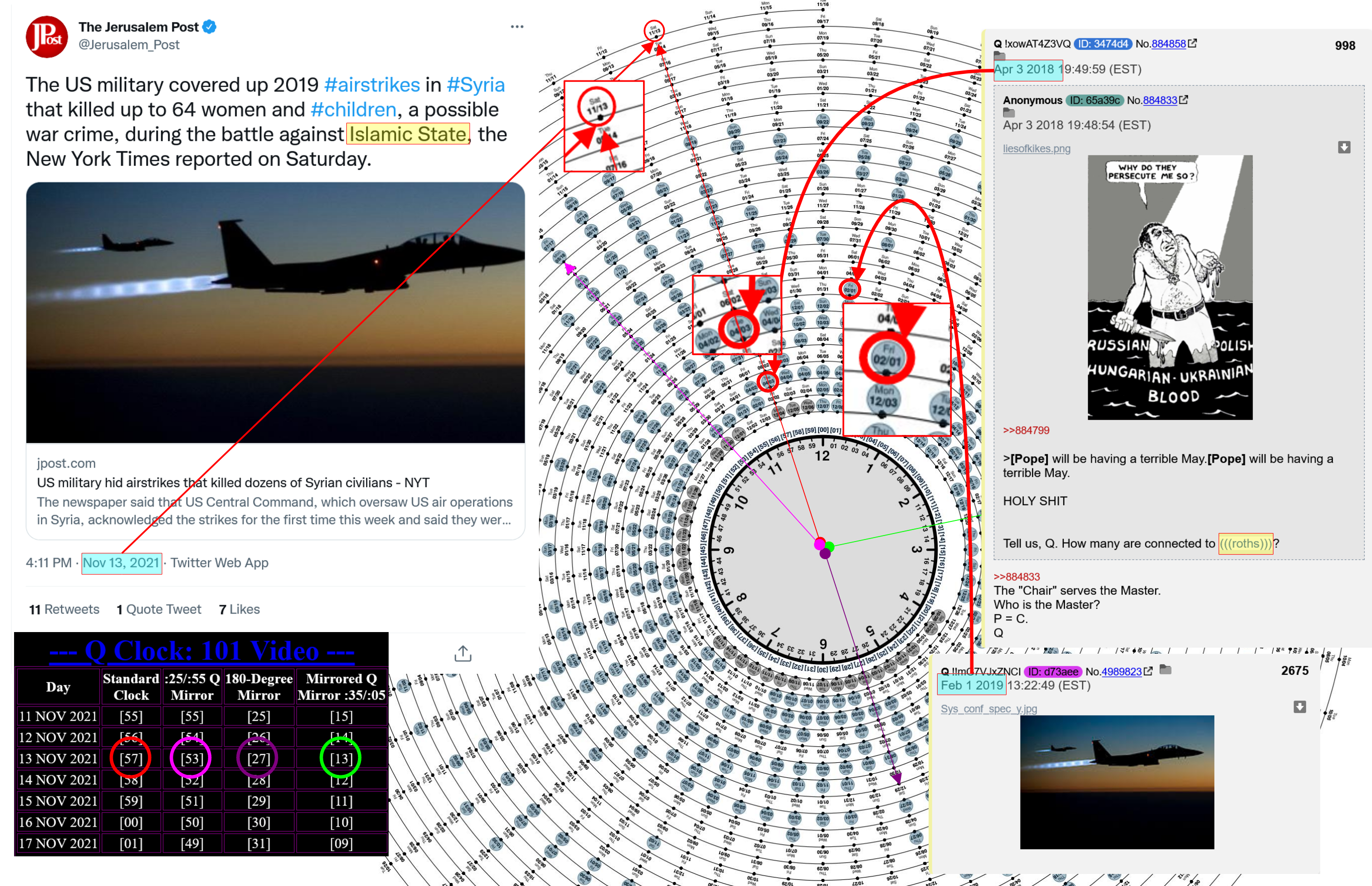The image size is (1372, 886).
Task: Click the Standard Clock column header
Action: click(131, 686)
